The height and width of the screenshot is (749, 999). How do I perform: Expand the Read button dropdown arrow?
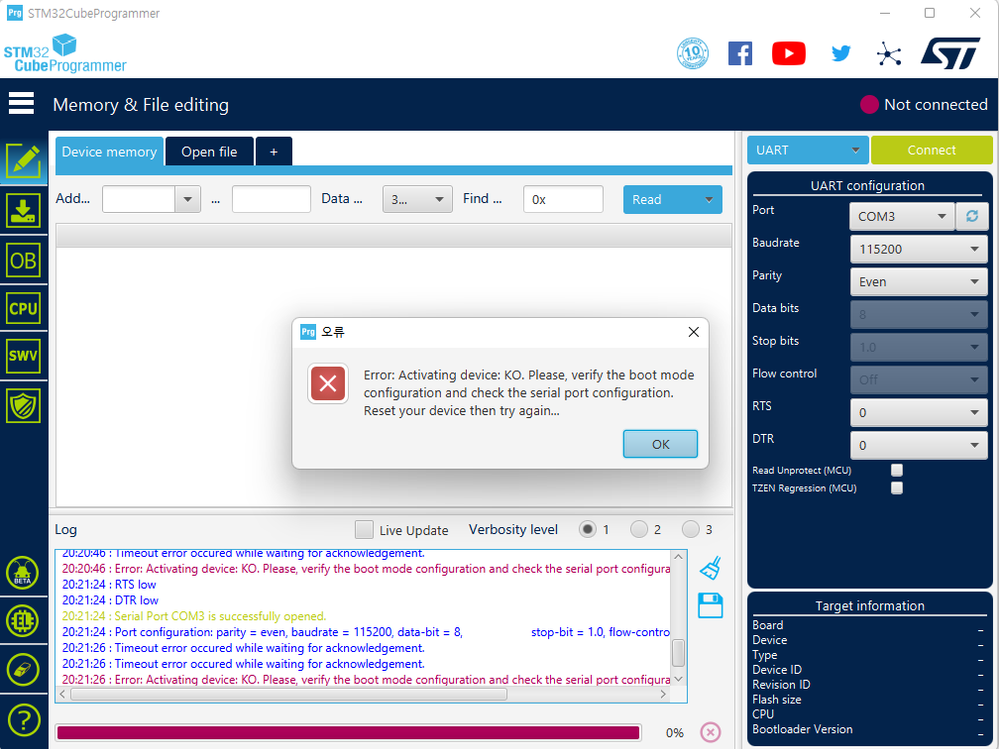709,199
